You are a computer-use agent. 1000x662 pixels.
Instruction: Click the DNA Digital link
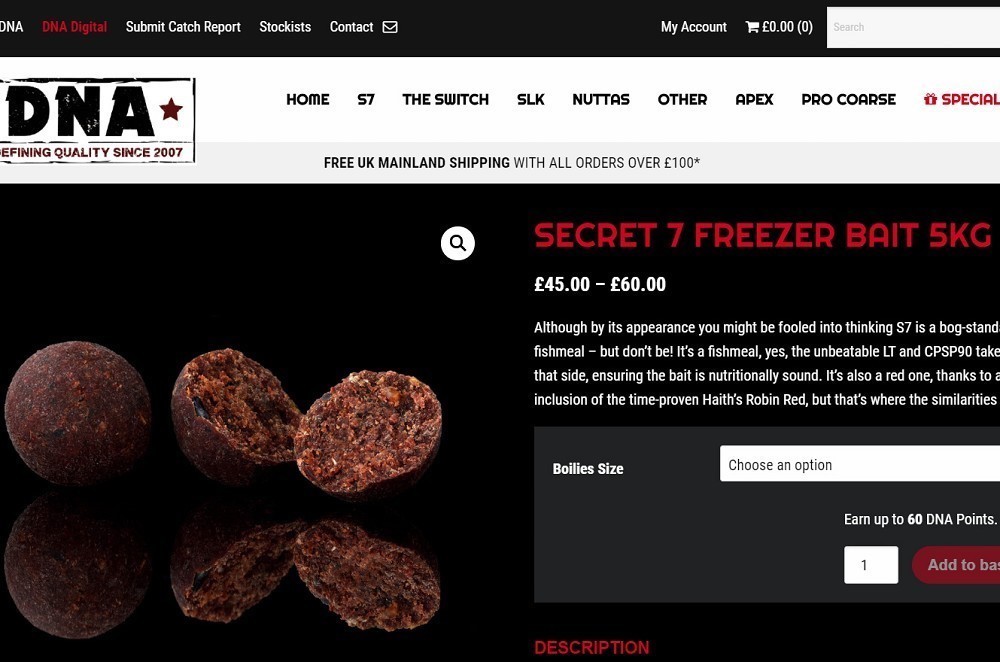(x=74, y=27)
